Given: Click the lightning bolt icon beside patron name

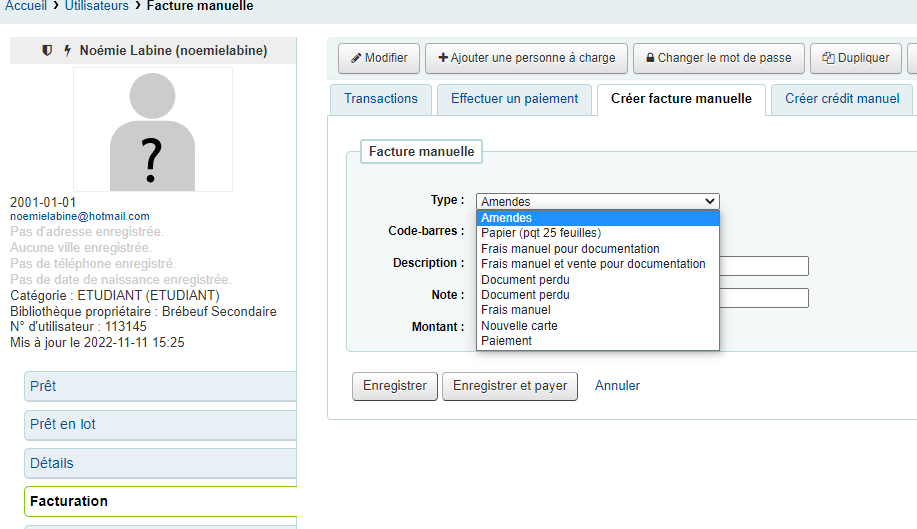Looking at the screenshot, I should [67, 50].
